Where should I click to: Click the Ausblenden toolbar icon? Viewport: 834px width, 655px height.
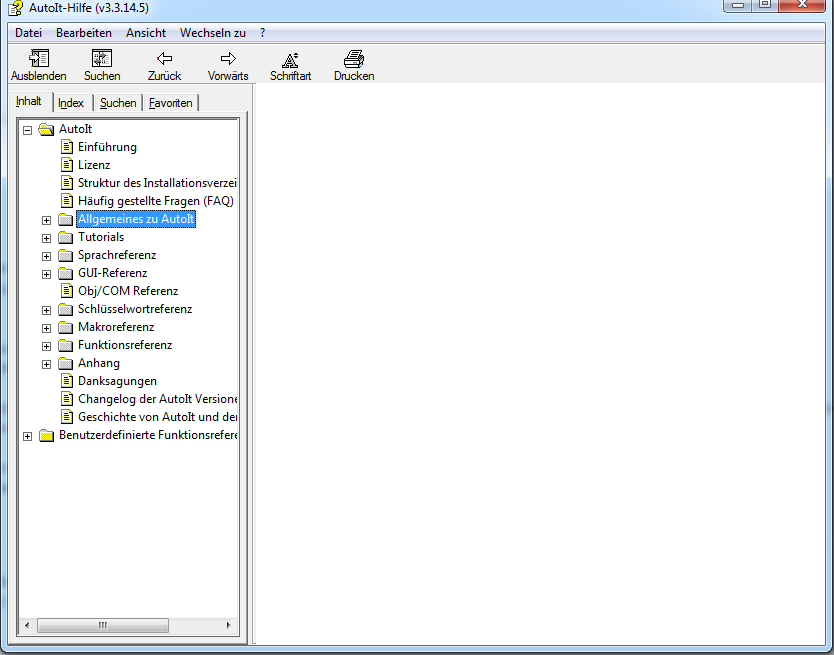[39, 59]
